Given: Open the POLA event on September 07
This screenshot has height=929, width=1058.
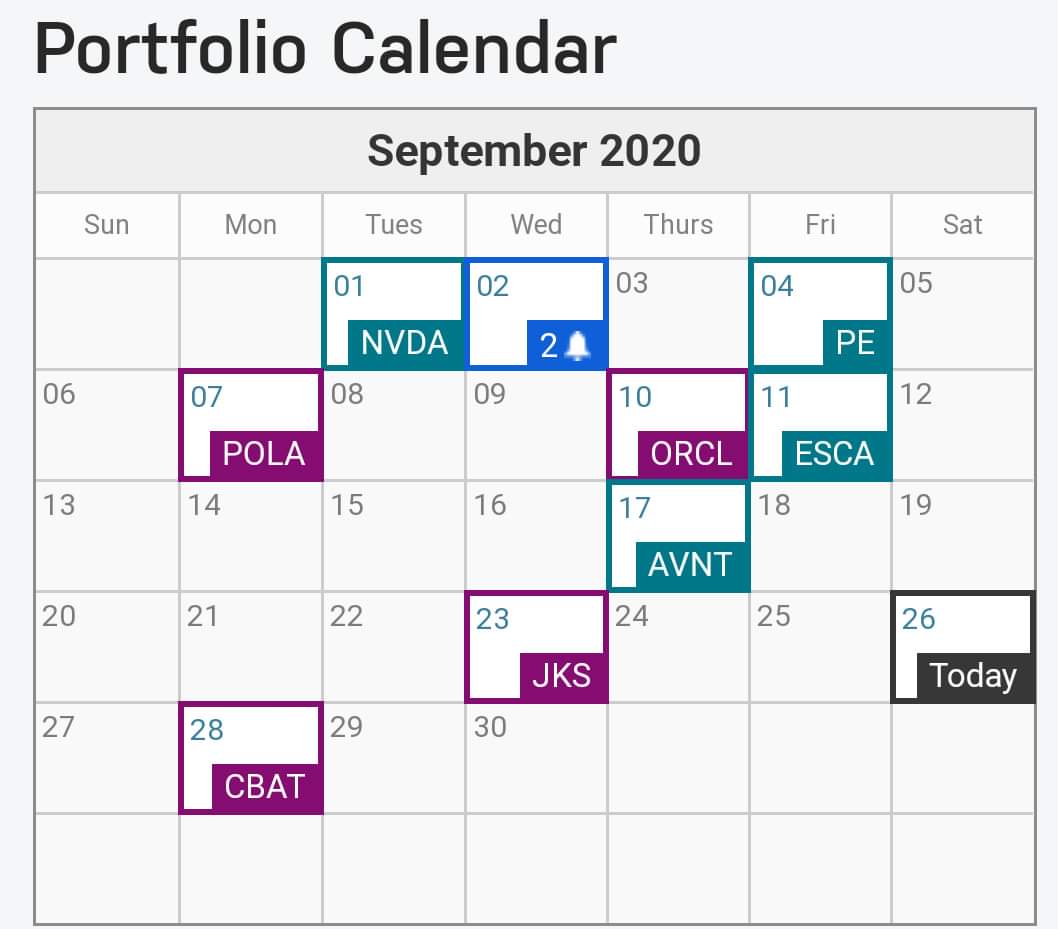Looking at the screenshot, I should tap(264, 454).
